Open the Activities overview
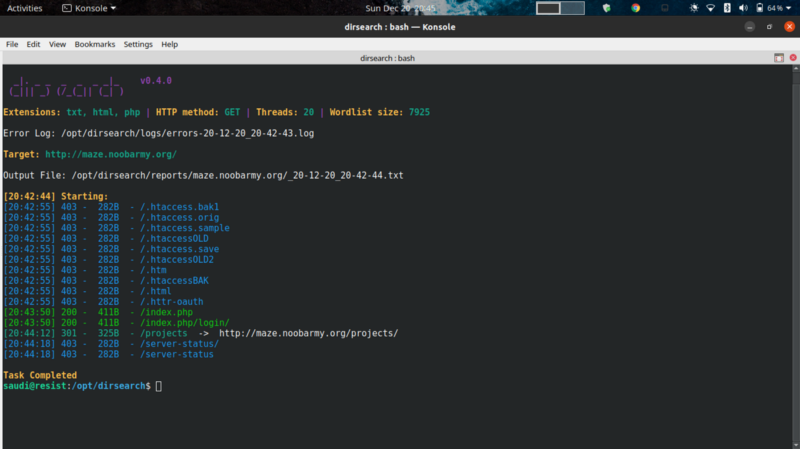The width and height of the screenshot is (800, 449). coord(24,8)
